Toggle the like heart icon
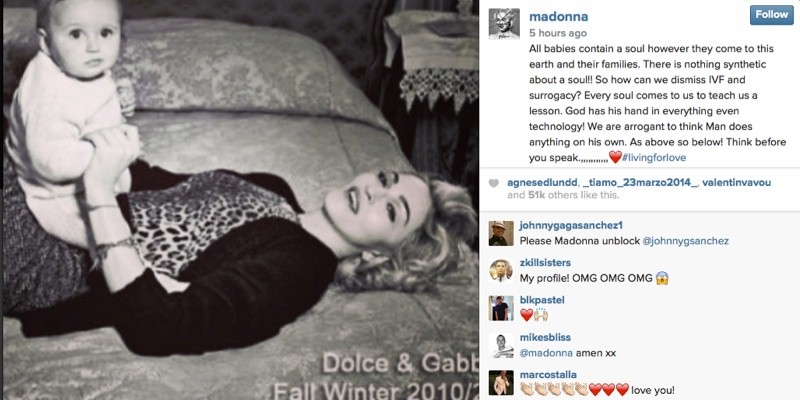 [493, 183]
